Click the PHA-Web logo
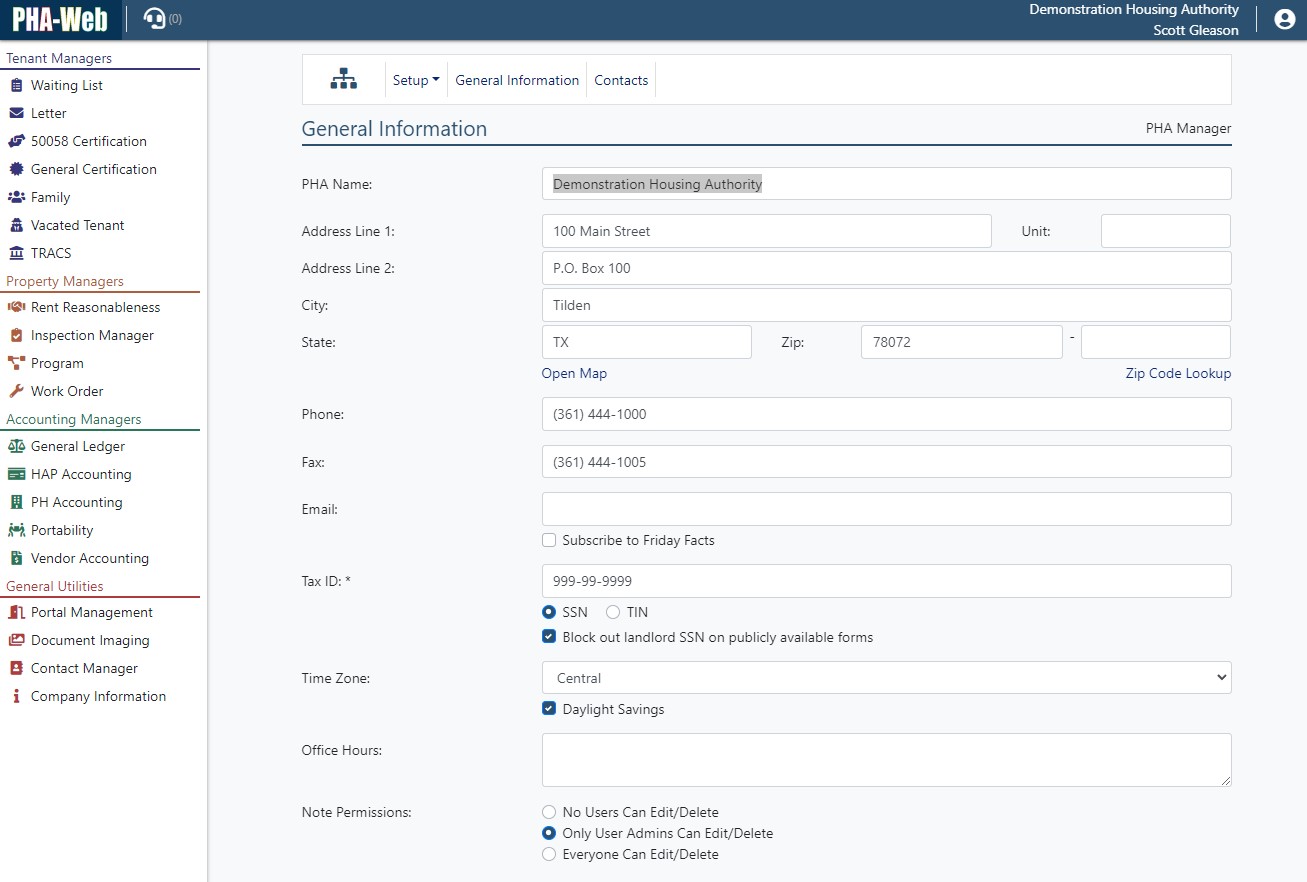 [60, 19]
